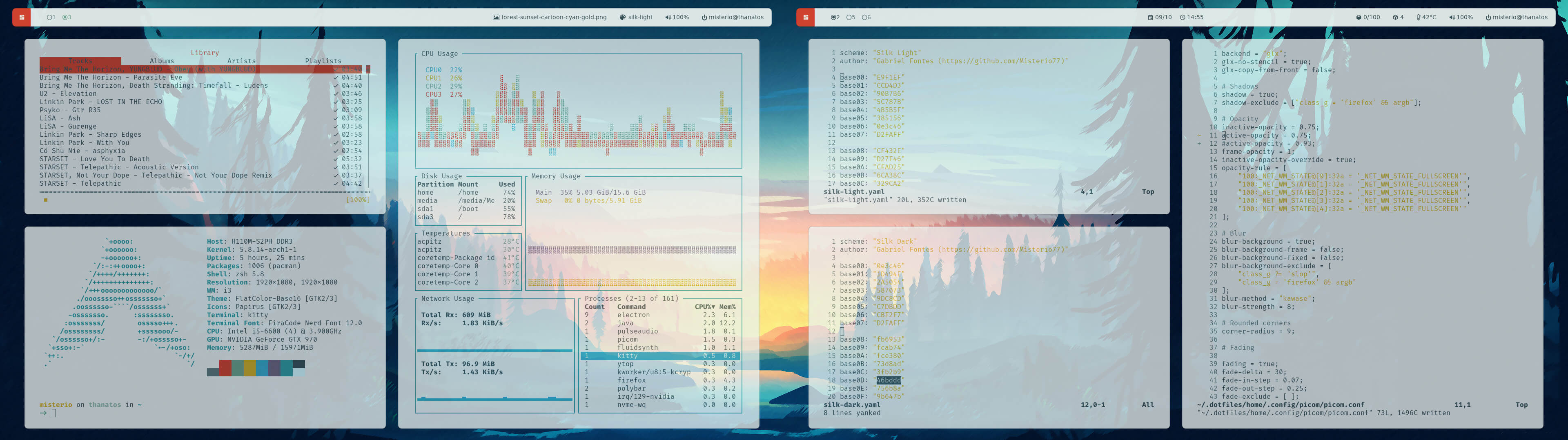Switch to workspace 6 on right bar

(866, 17)
